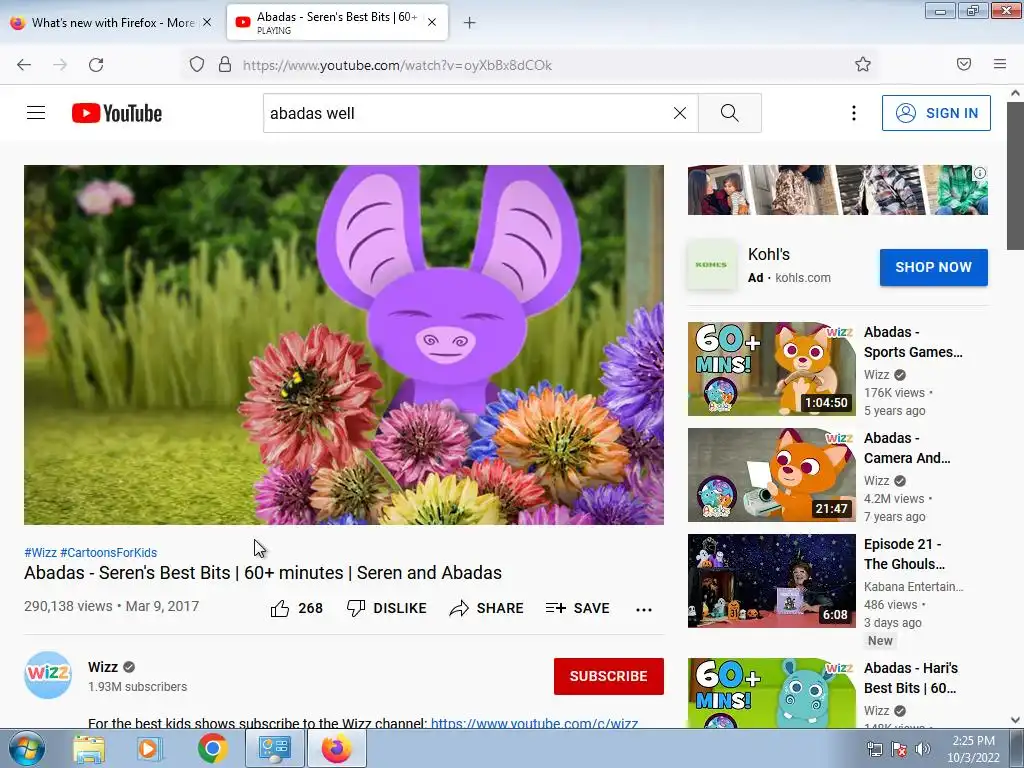Click the page vertical scrollbar thumb
Screen dimensions: 1024x768
[1015, 175]
